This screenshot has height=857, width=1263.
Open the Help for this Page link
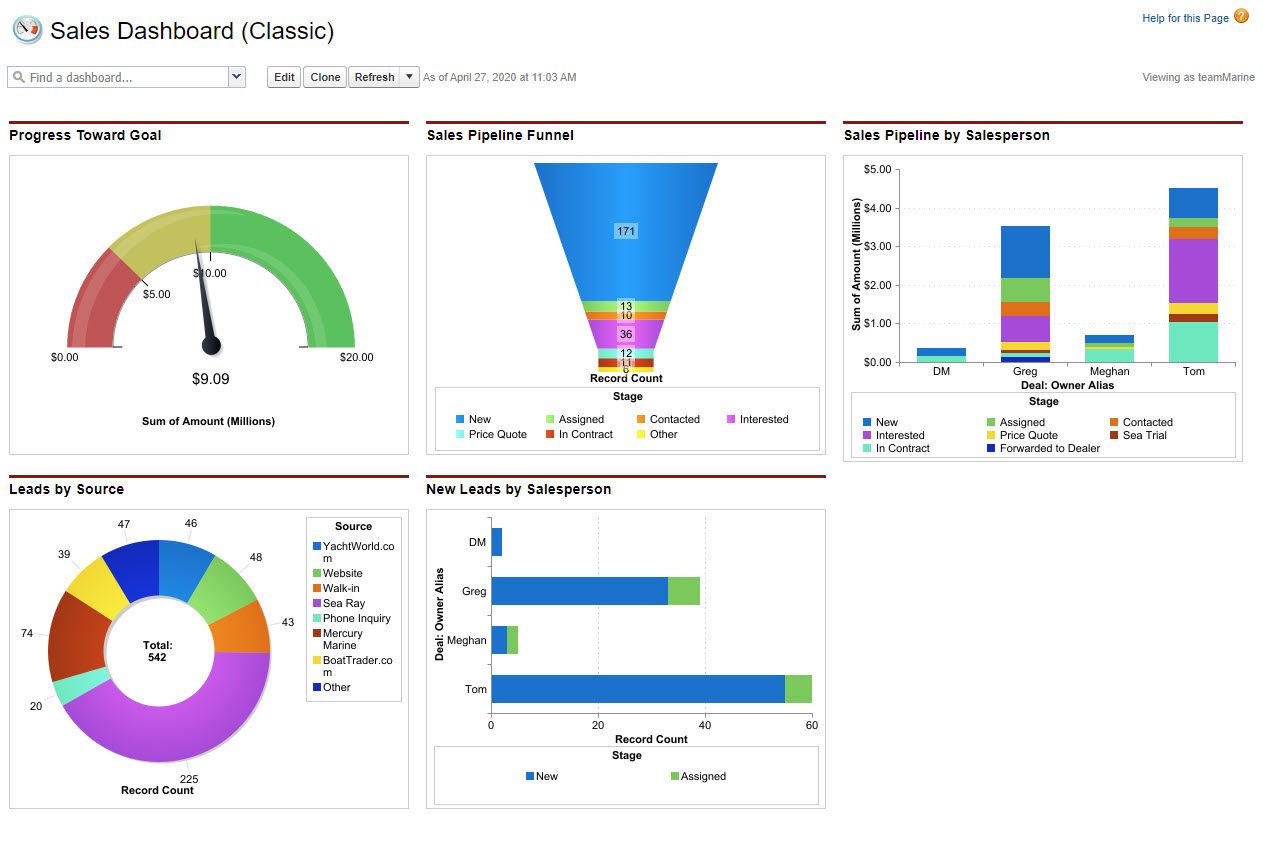tap(1185, 18)
